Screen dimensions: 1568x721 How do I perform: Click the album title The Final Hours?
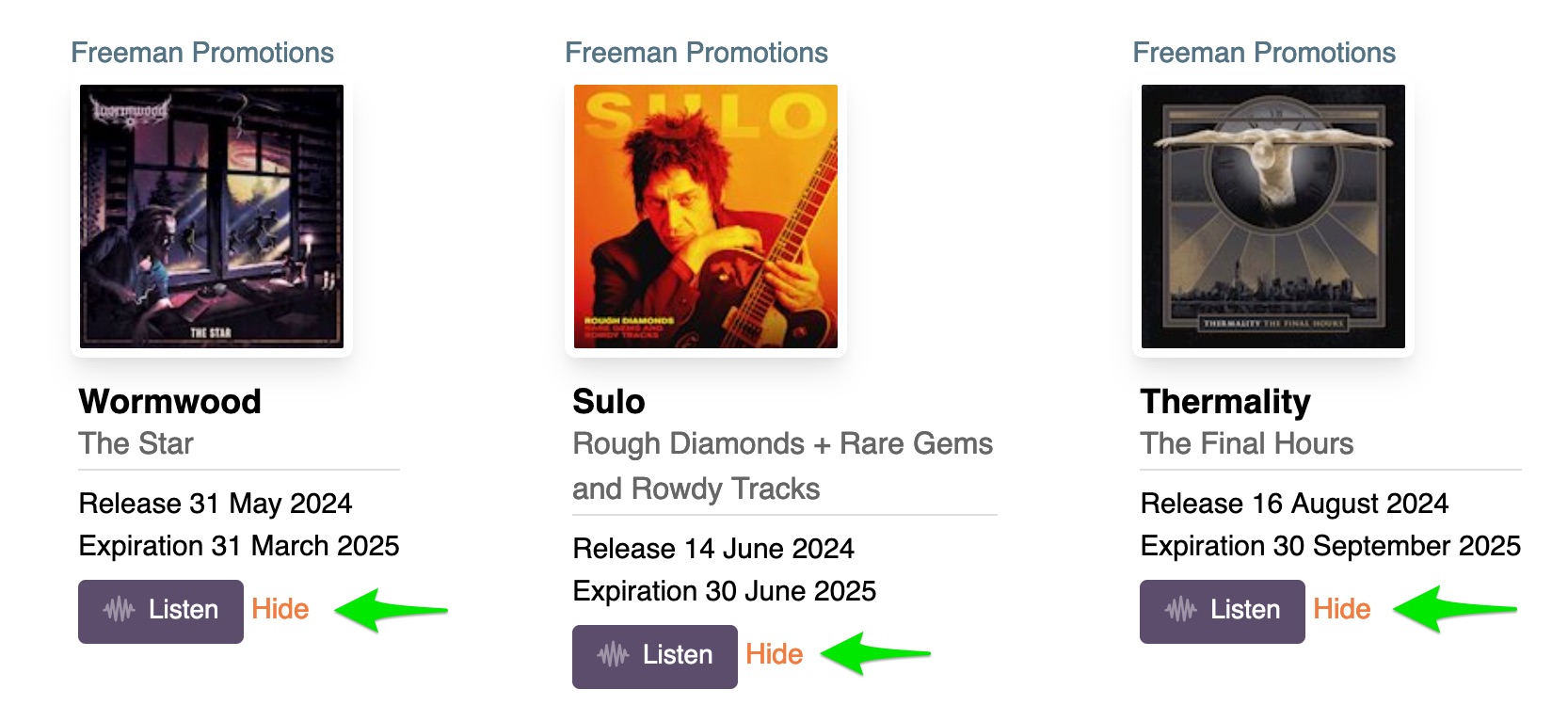point(1247,443)
